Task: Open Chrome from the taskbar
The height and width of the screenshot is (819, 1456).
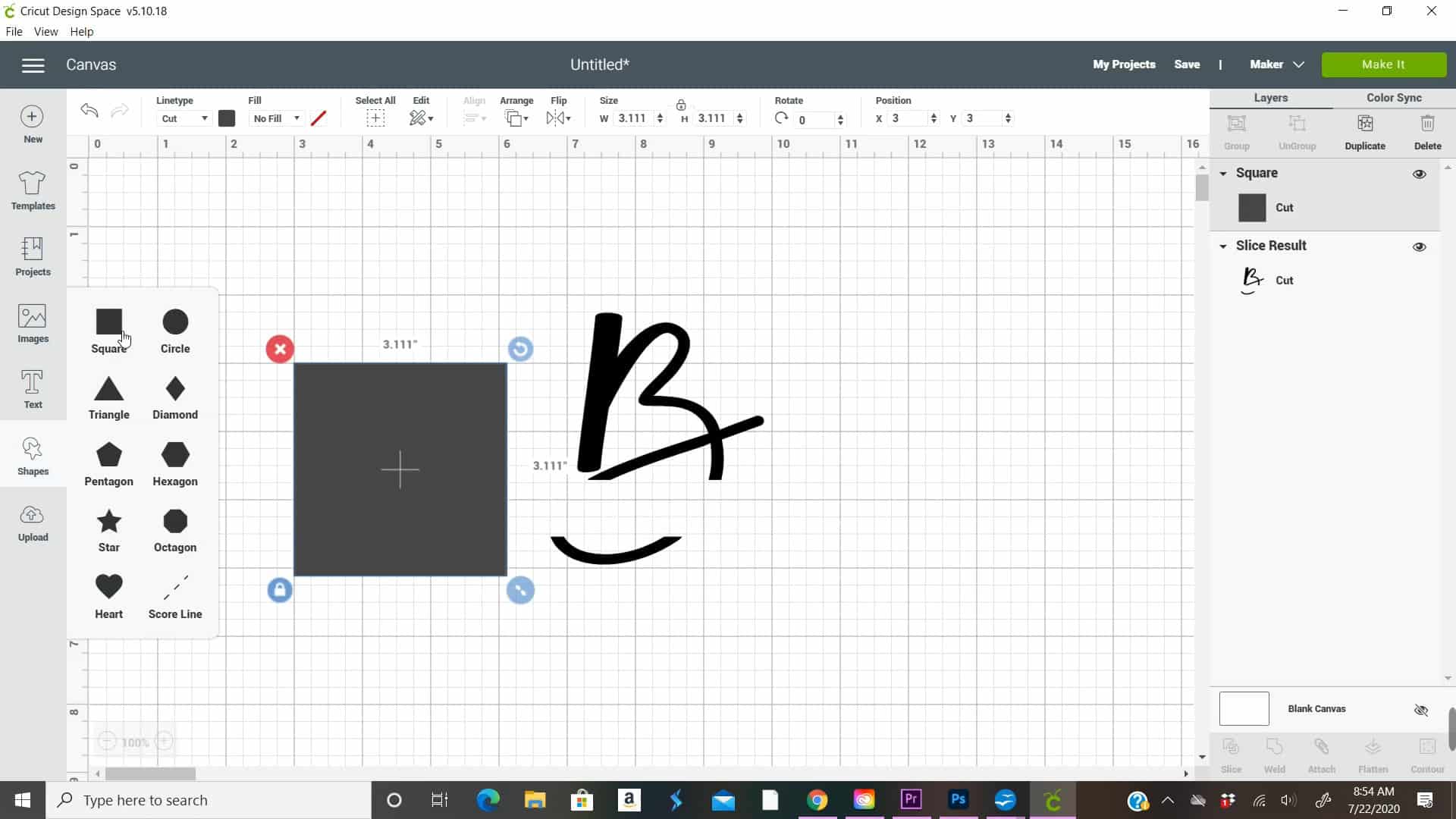Action: [817, 800]
